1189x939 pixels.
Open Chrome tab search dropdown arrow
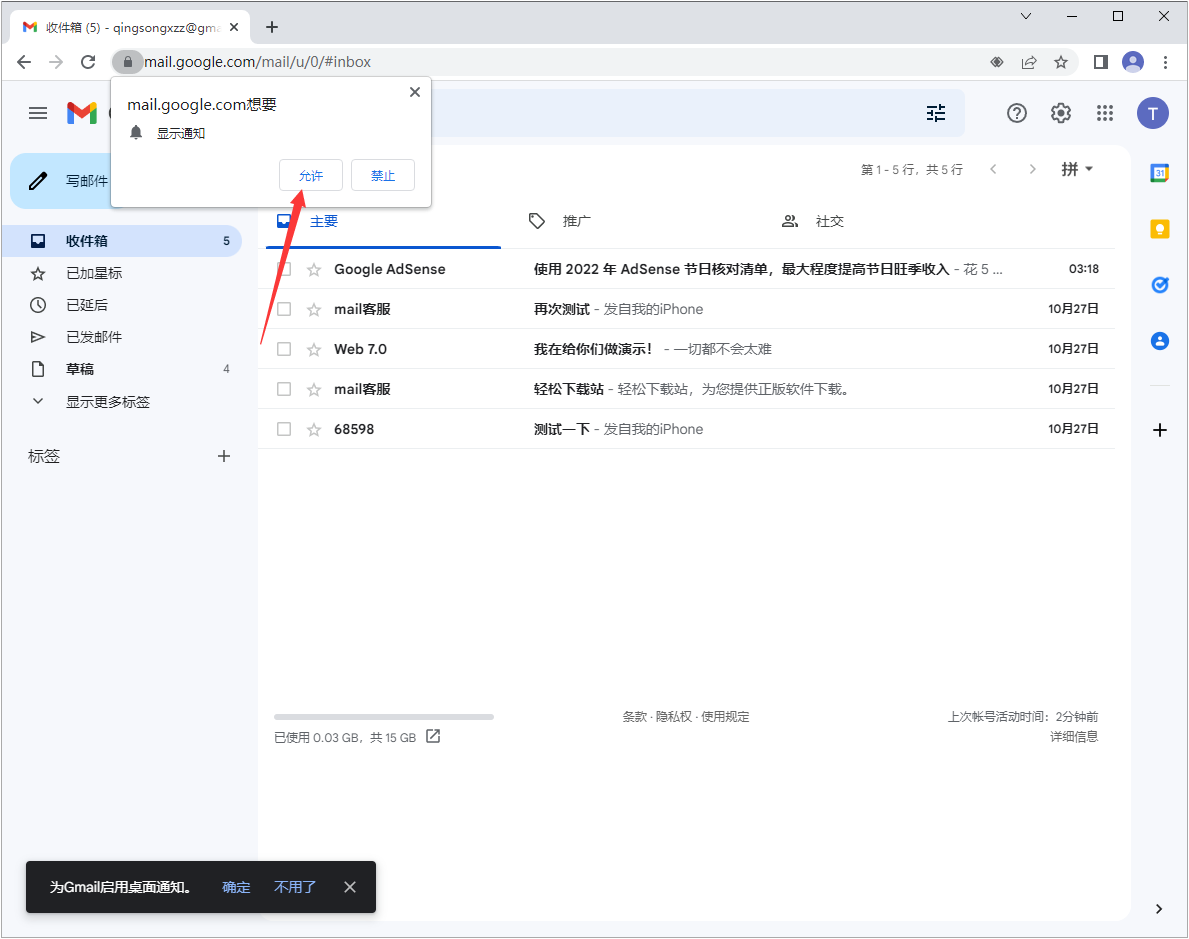(1025, 16)
